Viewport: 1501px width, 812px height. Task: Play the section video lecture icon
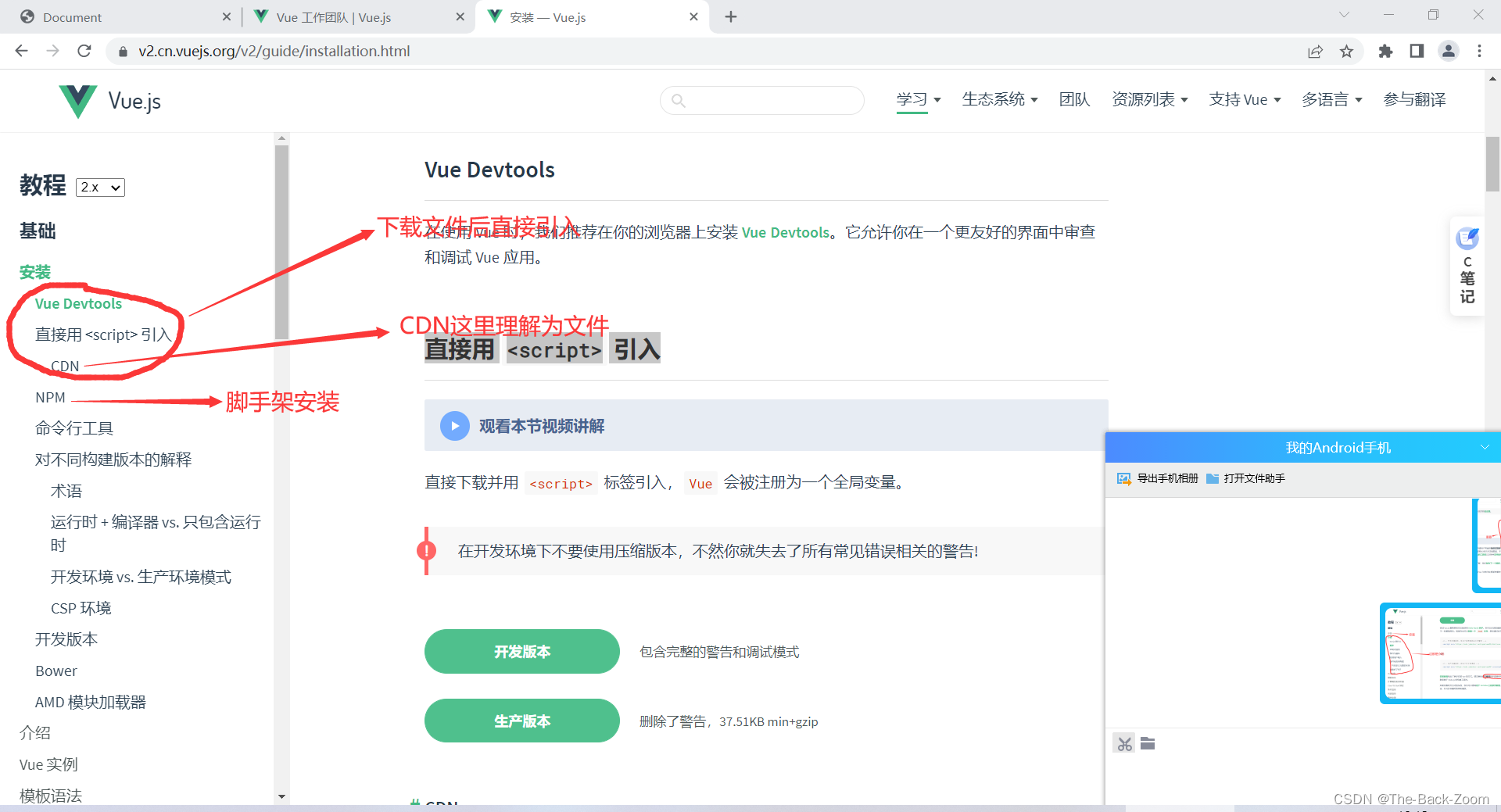coord(454,426)
